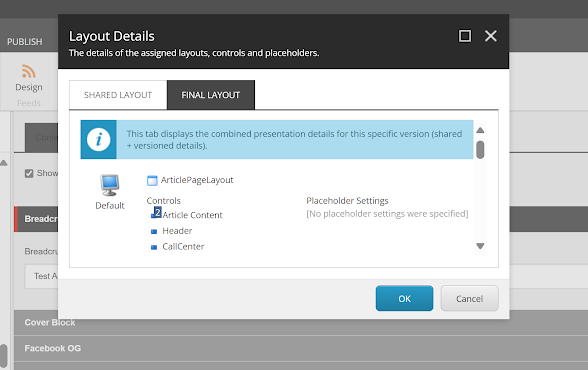Viewport: 588px width, 370px height.
Task: Click the background content scroll up arrow
Action: pos(4,163)
